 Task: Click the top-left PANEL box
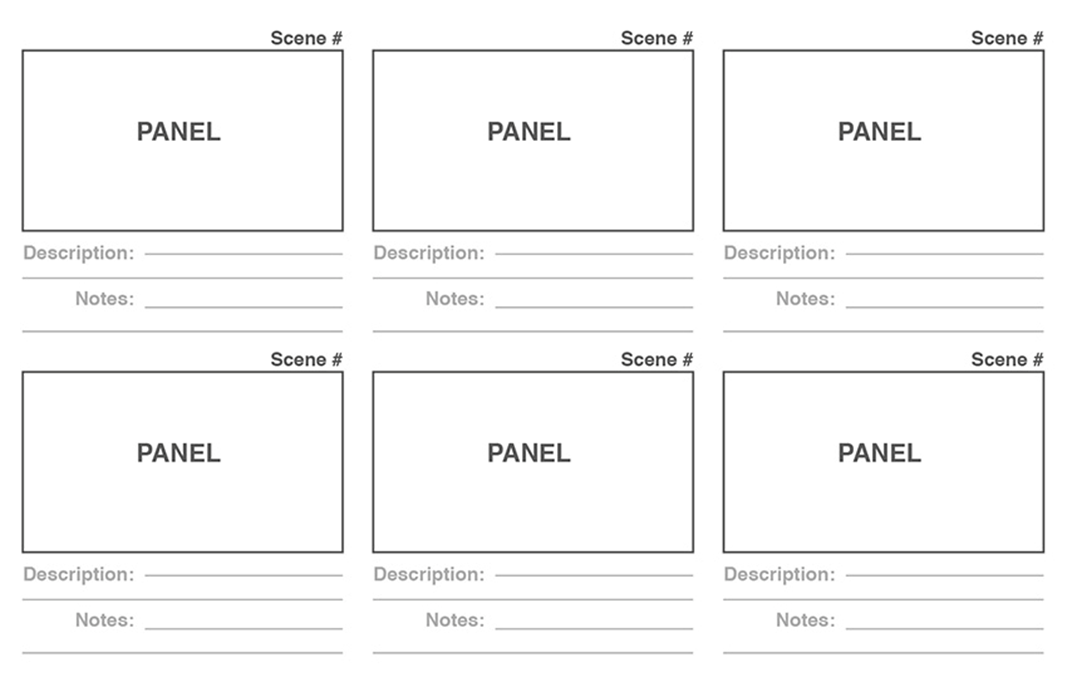(182, 140)
